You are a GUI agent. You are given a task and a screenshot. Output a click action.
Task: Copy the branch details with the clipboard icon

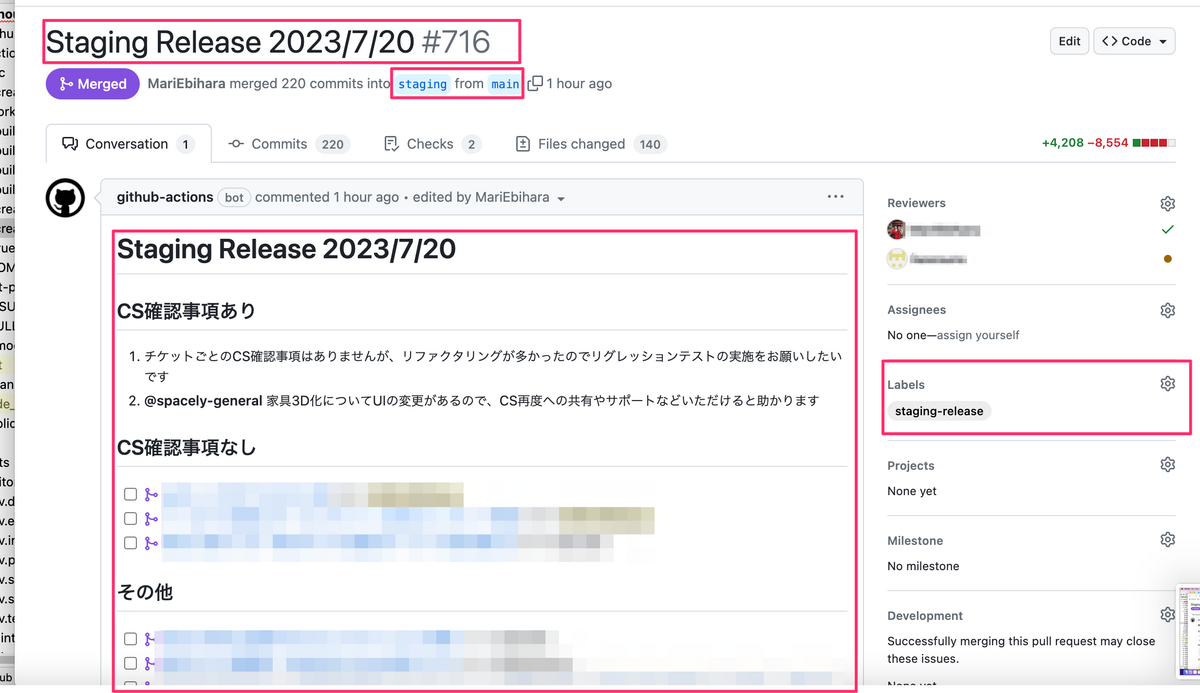tap(537, 83)
